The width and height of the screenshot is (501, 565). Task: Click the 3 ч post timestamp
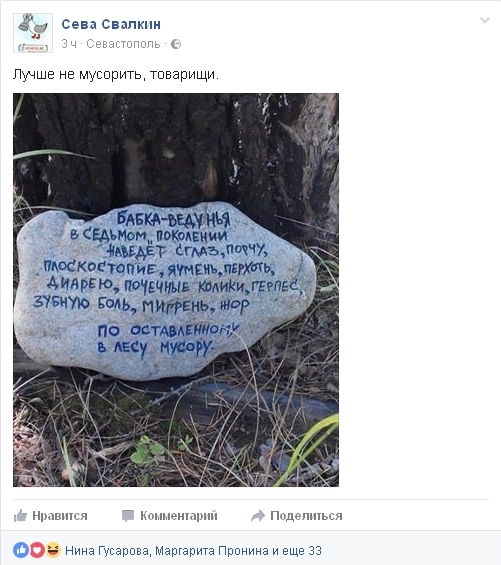tap(69, 44)
